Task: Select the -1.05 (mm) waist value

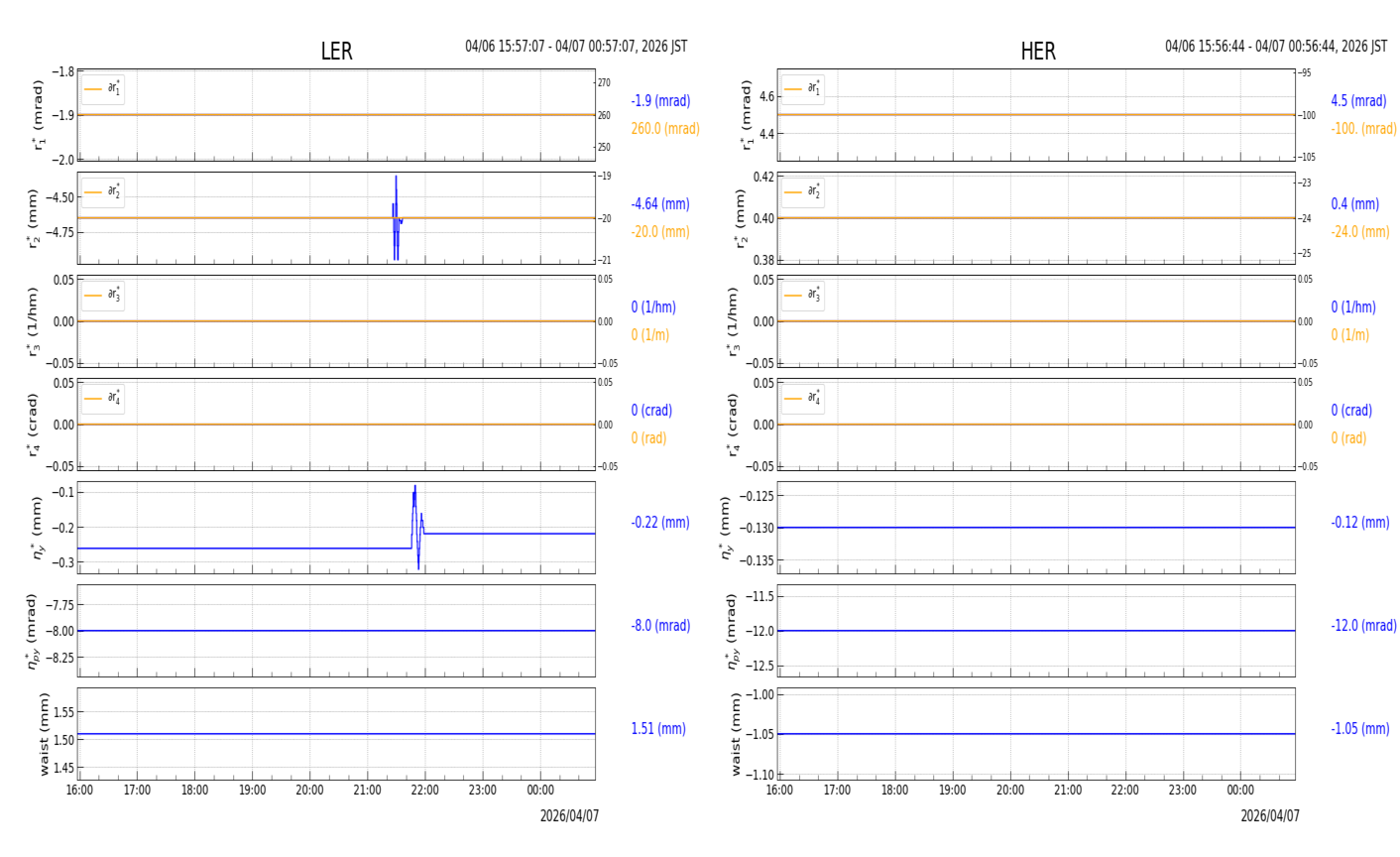Action: [x=1360, y=729]
